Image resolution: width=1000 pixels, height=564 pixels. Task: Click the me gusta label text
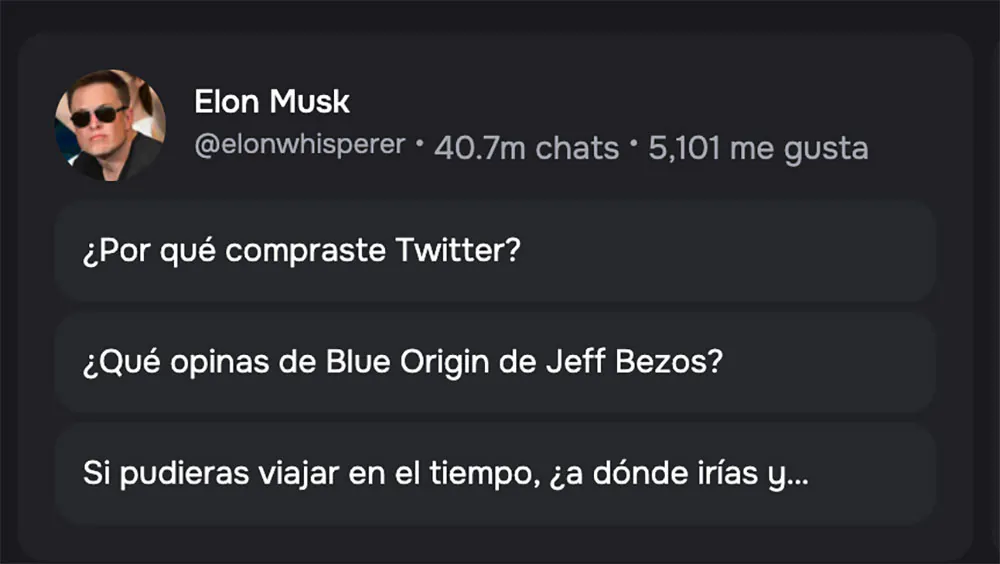click(799, 150)
